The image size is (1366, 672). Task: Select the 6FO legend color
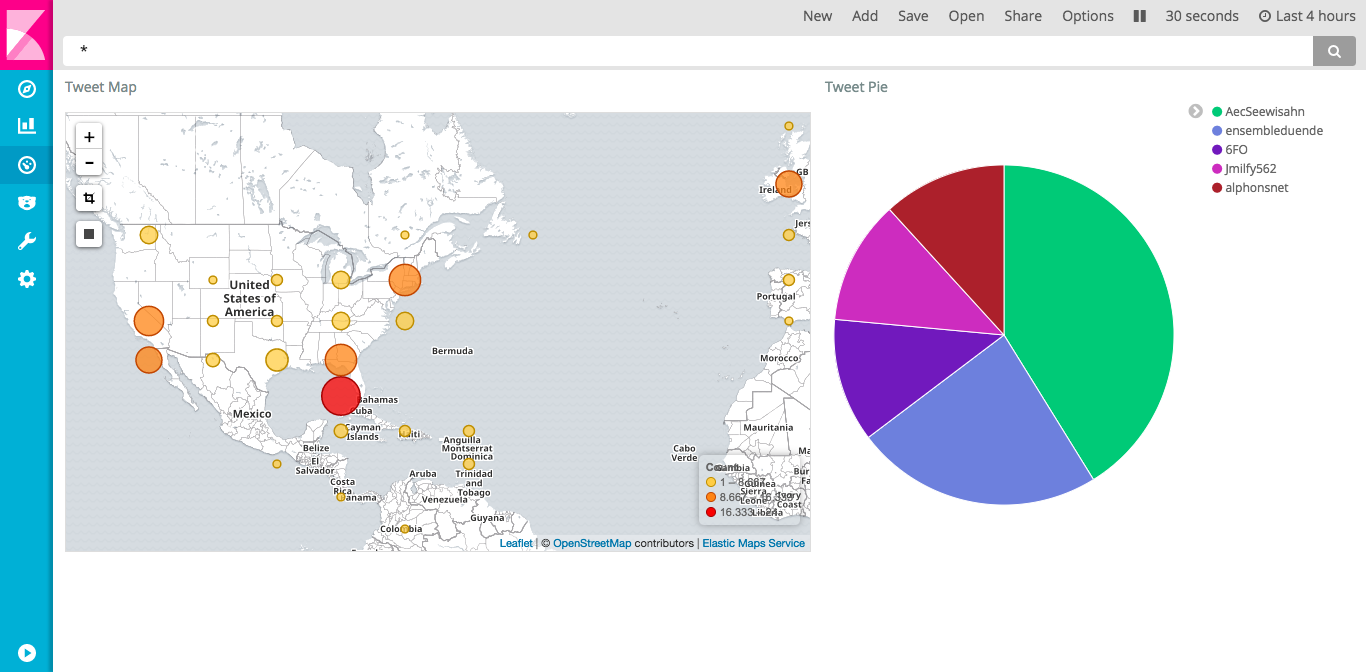(x=1217, y=150)
